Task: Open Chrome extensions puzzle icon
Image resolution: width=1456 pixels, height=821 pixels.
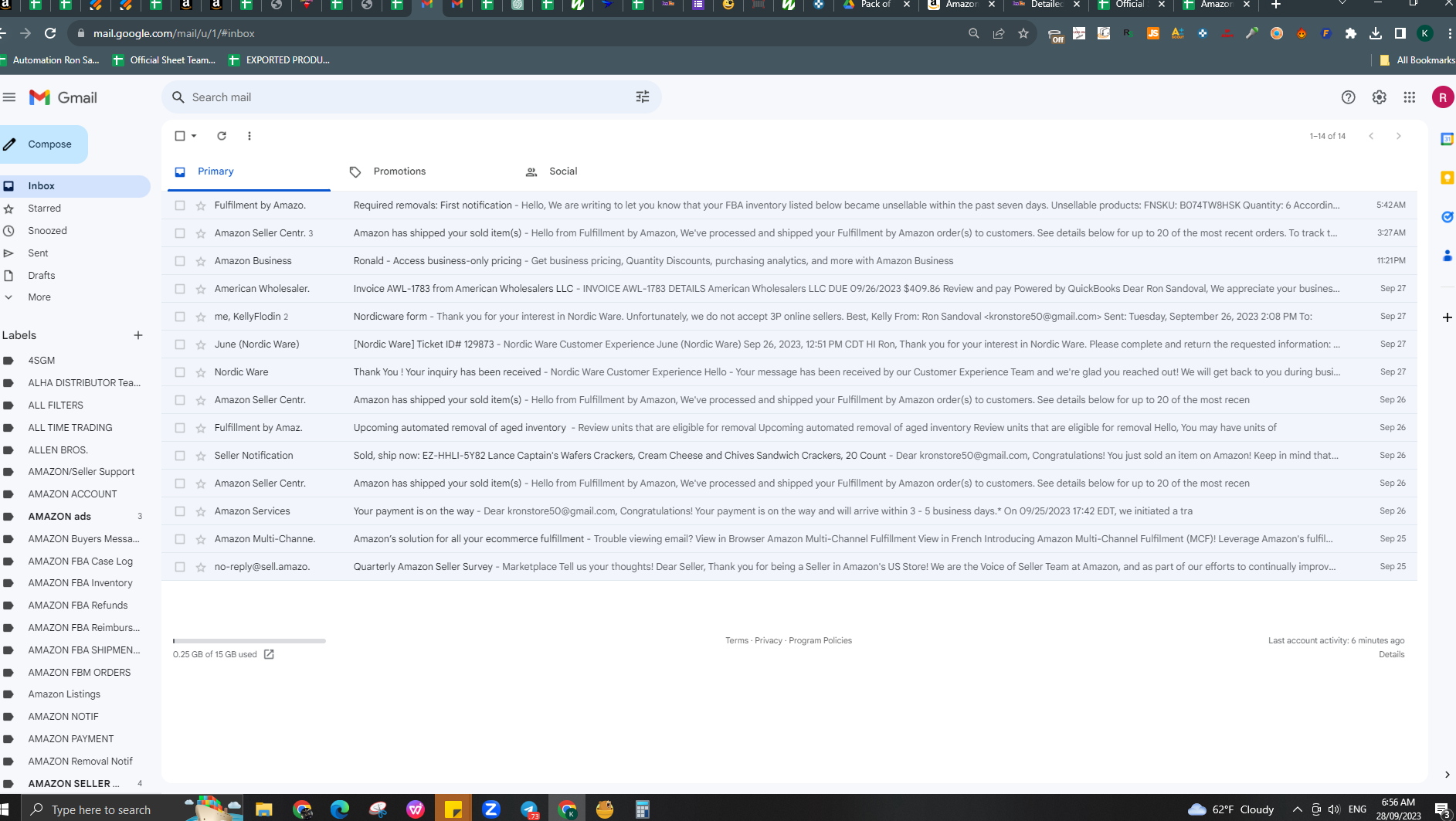Action: (1350, 33)
